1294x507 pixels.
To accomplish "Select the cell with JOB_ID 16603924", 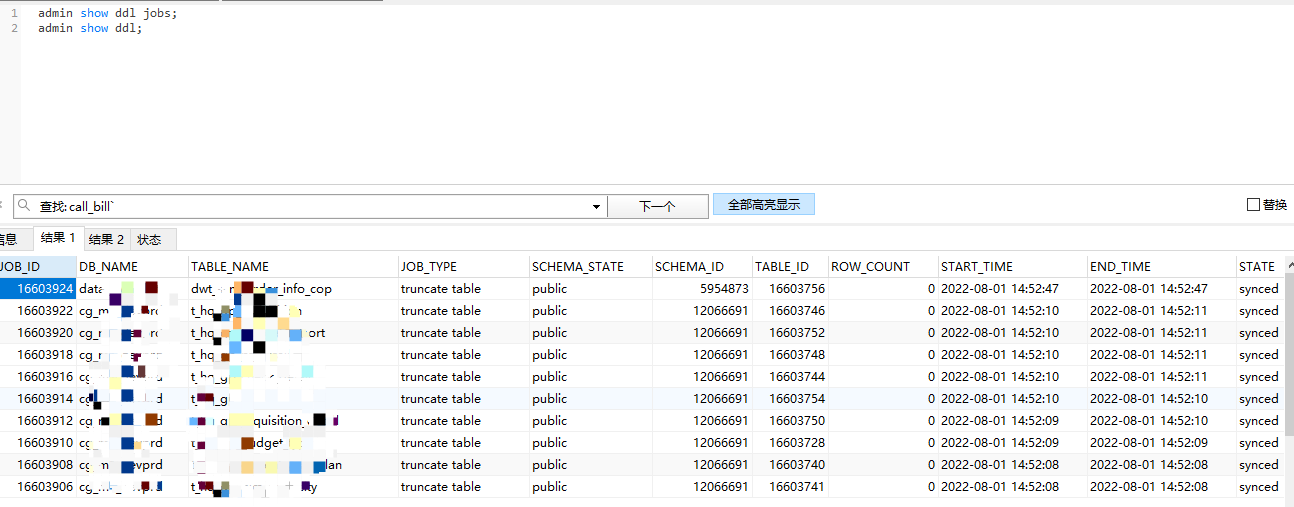I will [40, 289].
